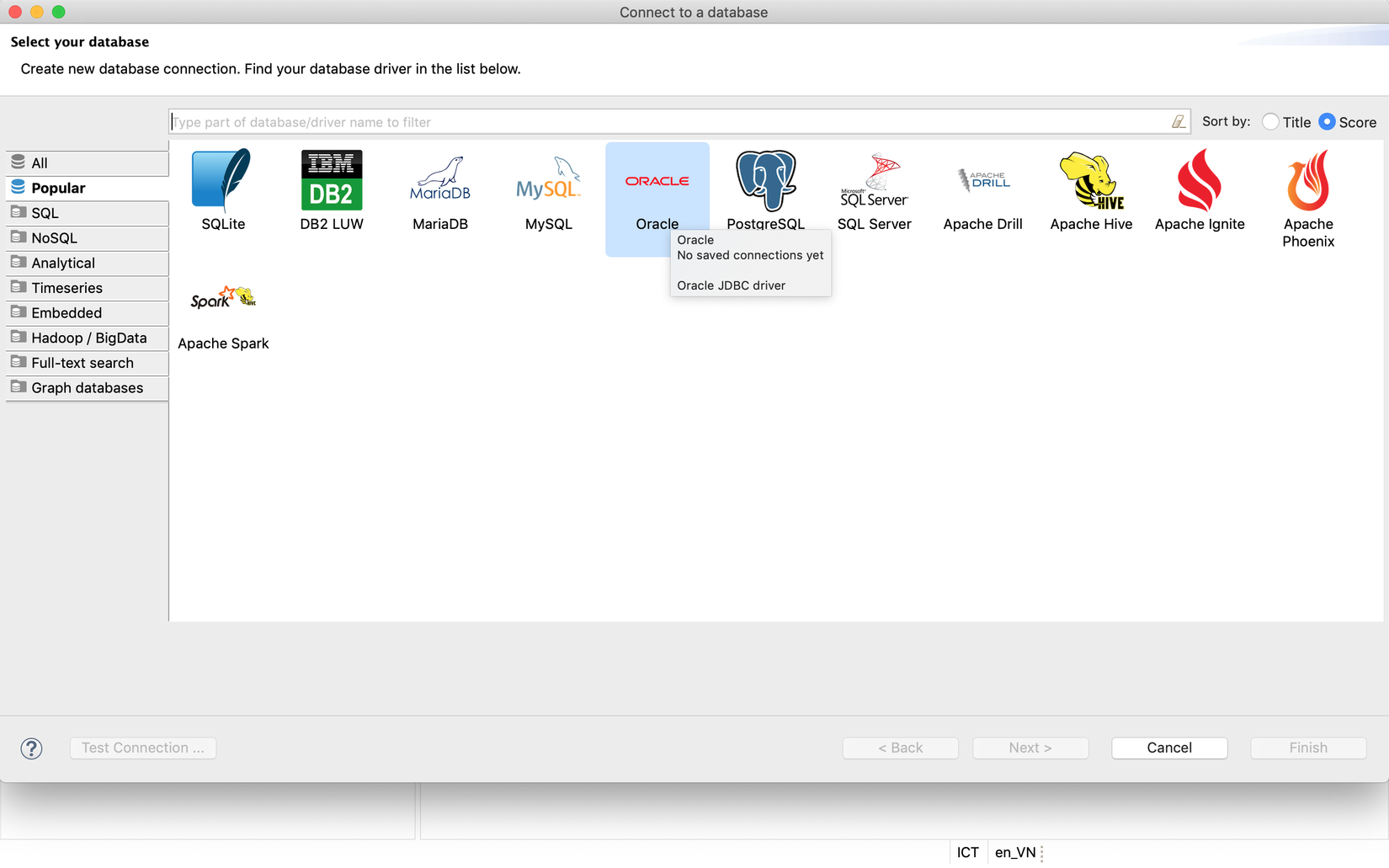Select the Apache Hive driver
1389x868 pixels.
(x=1092, y=189)
